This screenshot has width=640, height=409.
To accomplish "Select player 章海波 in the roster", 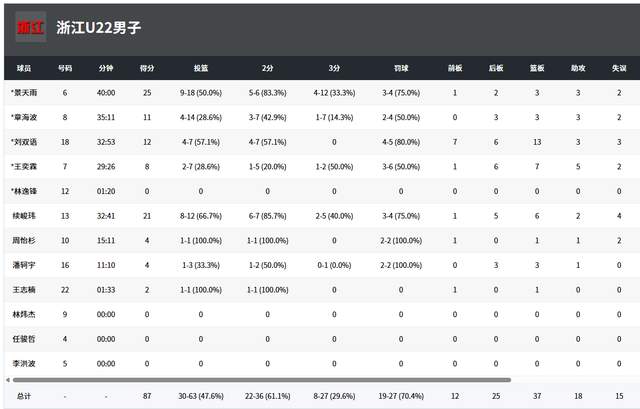I will pyautogui.click(x=24, y=117).
